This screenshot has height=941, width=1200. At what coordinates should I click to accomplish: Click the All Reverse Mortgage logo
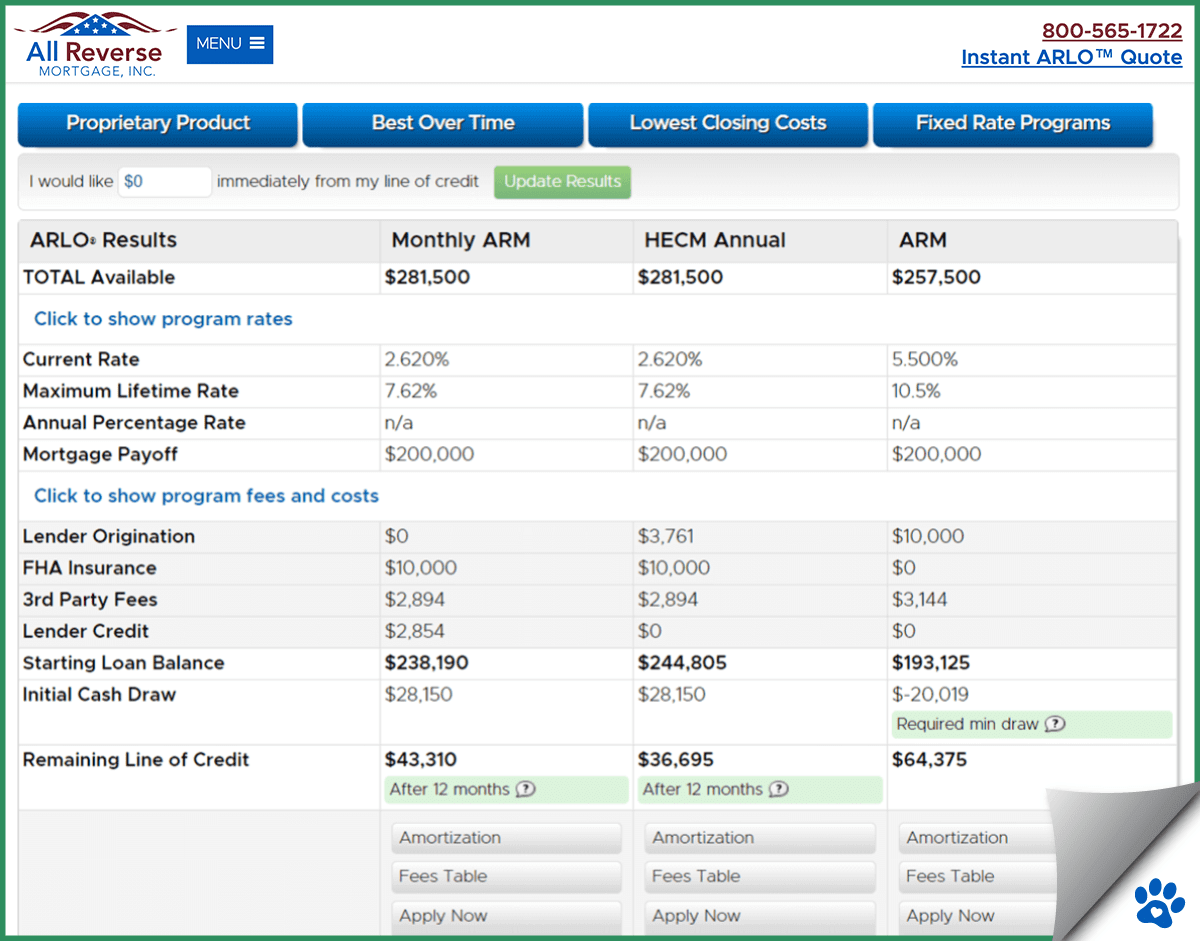coord(95,44)
